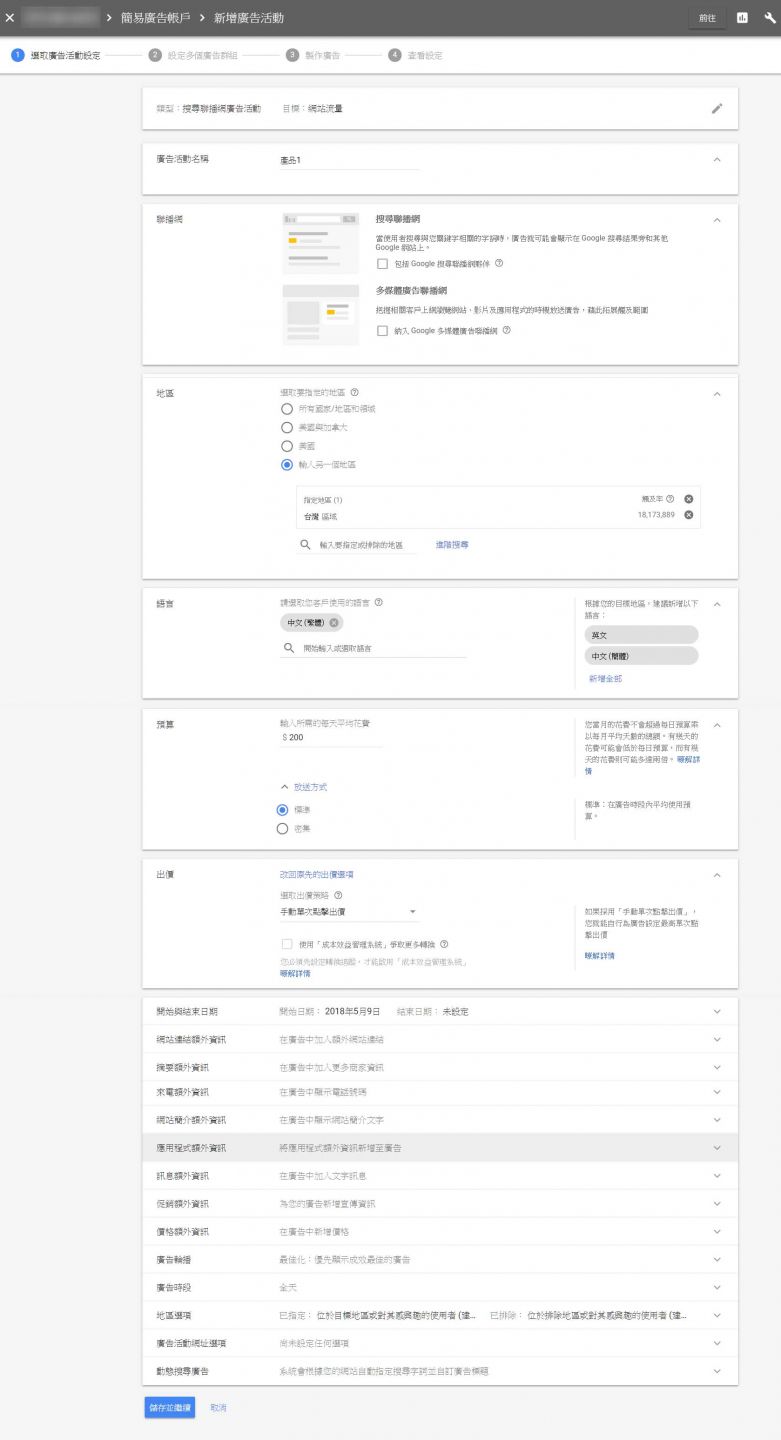Click the pencil icon to edit campaign type
The width and height of the screenshot is (781, 1440).
(x=716, y=108)
